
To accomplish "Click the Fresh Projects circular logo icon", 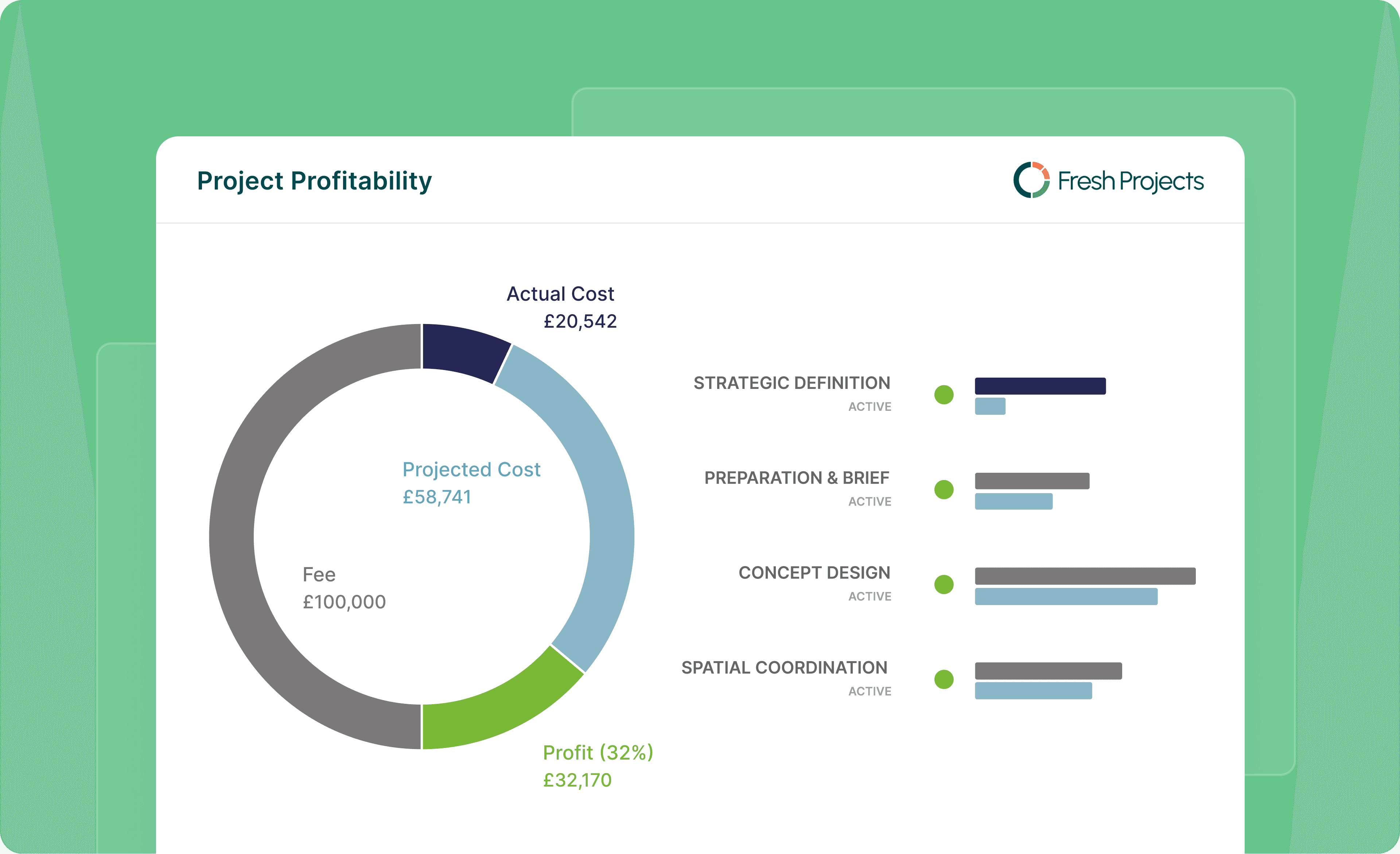I will tap(1031, 180).
